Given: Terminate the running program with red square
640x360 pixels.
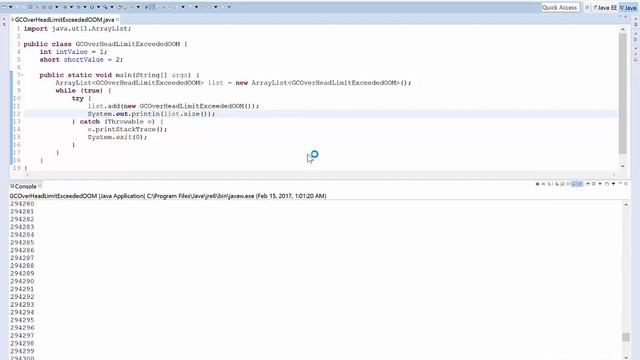Looking at the screenshot, I should 538,184.
